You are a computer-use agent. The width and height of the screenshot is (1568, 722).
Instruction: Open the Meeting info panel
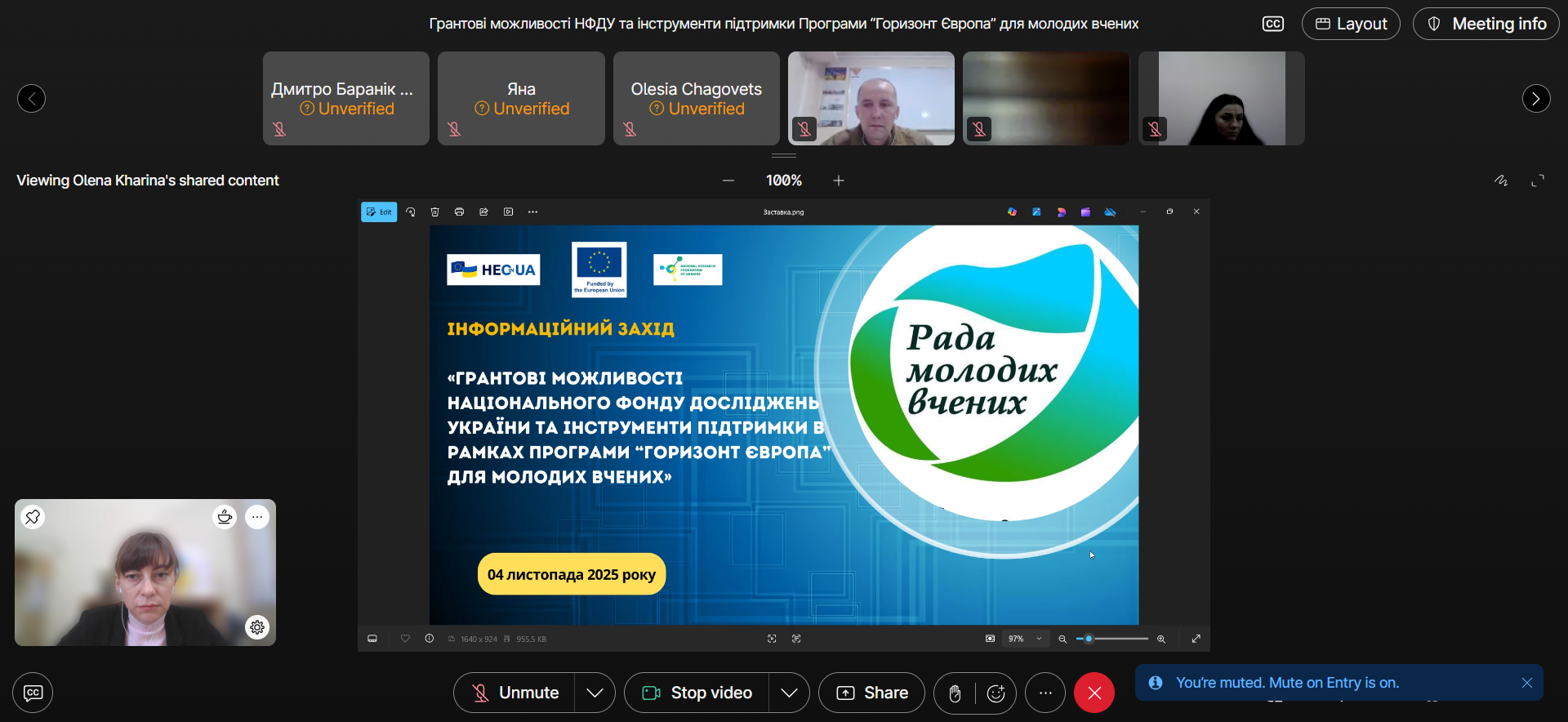pos(1486,24)
